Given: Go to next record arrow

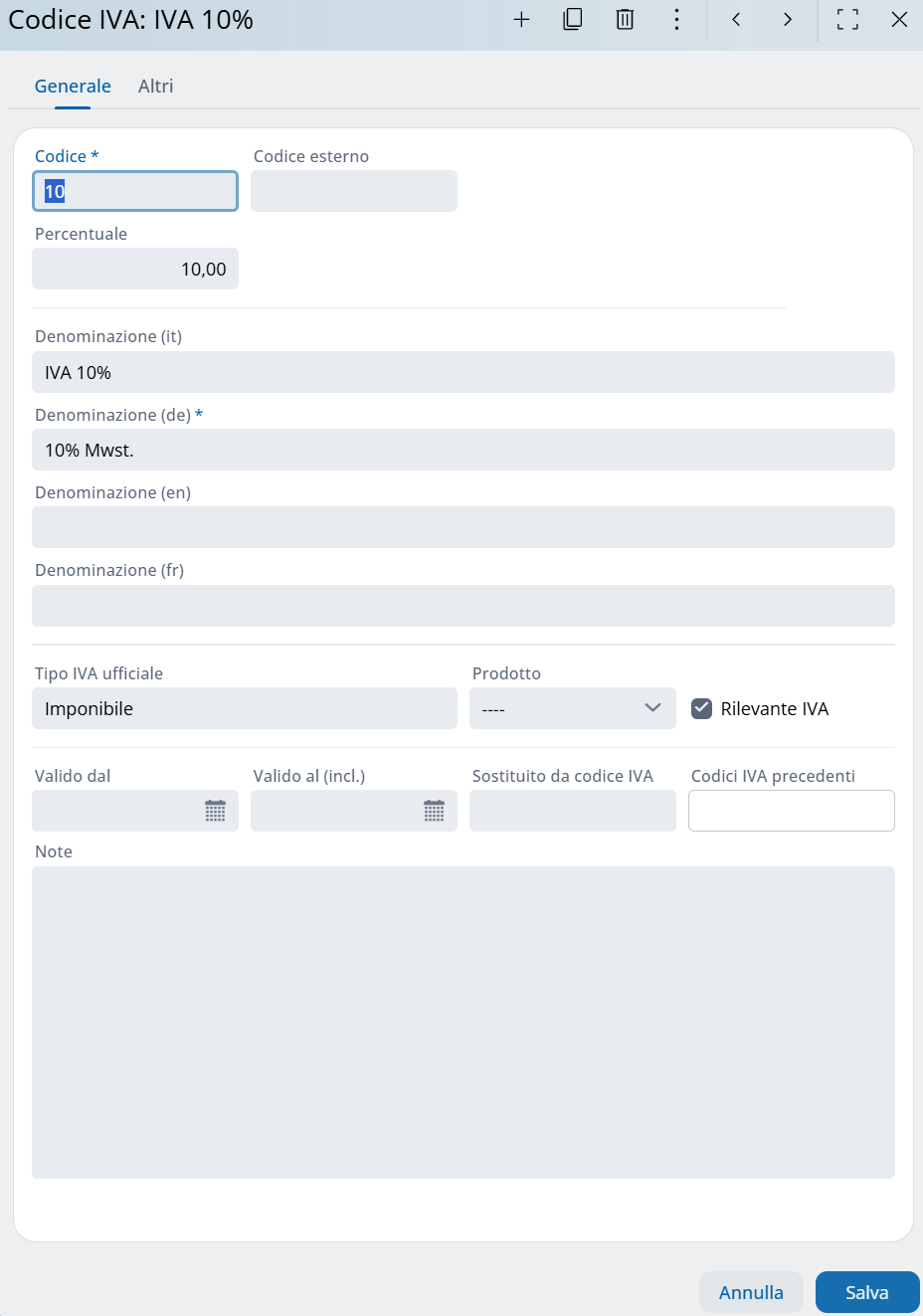Looking at the screenshot, I should [788, 20].
